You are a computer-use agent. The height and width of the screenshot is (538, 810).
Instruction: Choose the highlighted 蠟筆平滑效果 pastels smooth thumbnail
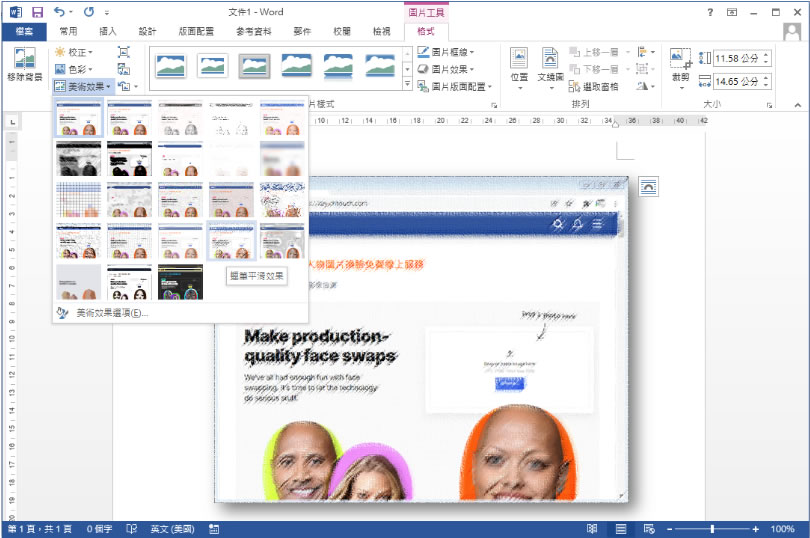pos(231,241)
